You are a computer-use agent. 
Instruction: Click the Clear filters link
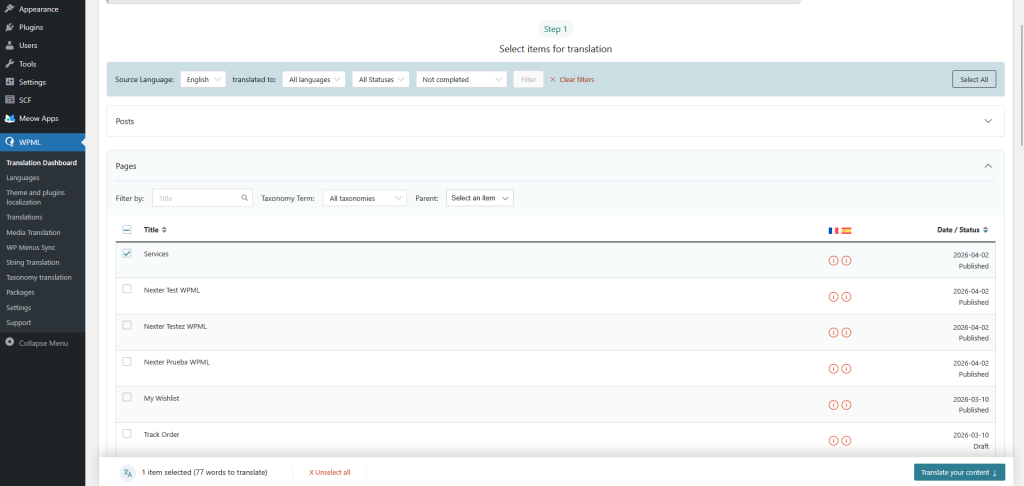coord(572,80)
